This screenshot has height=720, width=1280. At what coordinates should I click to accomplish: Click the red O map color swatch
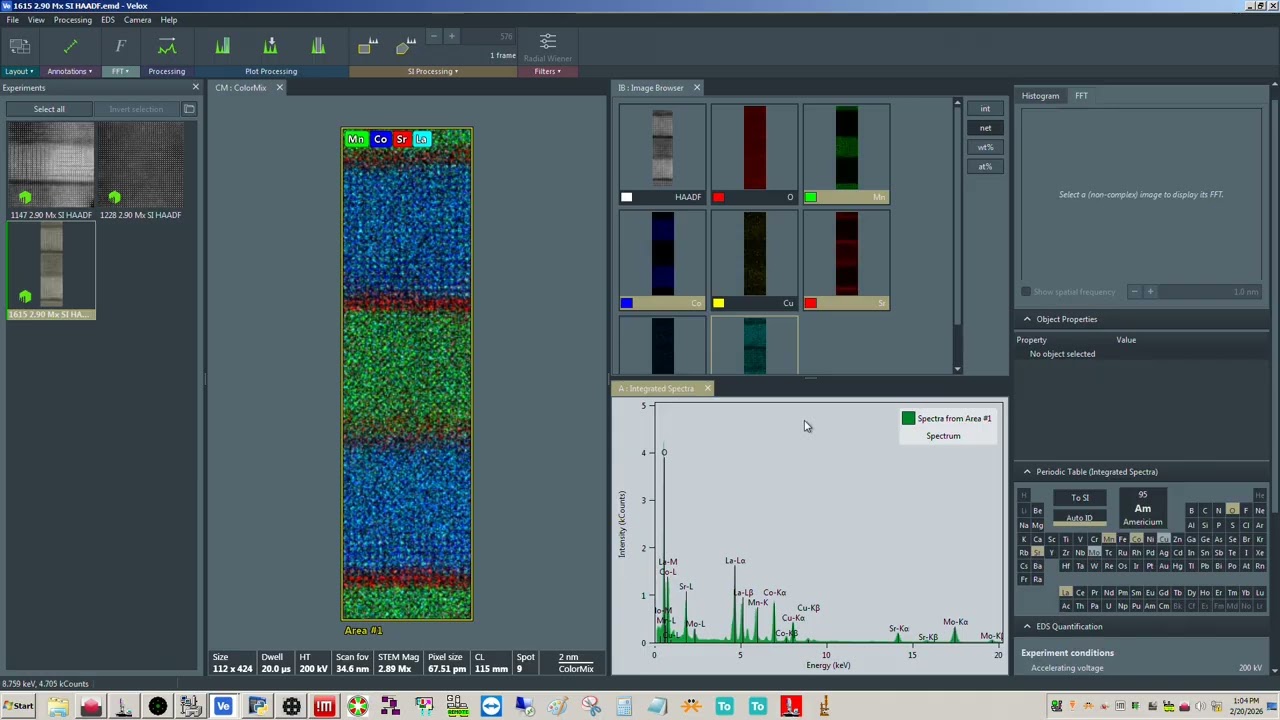pyautogui.click(x=718, y=197)
